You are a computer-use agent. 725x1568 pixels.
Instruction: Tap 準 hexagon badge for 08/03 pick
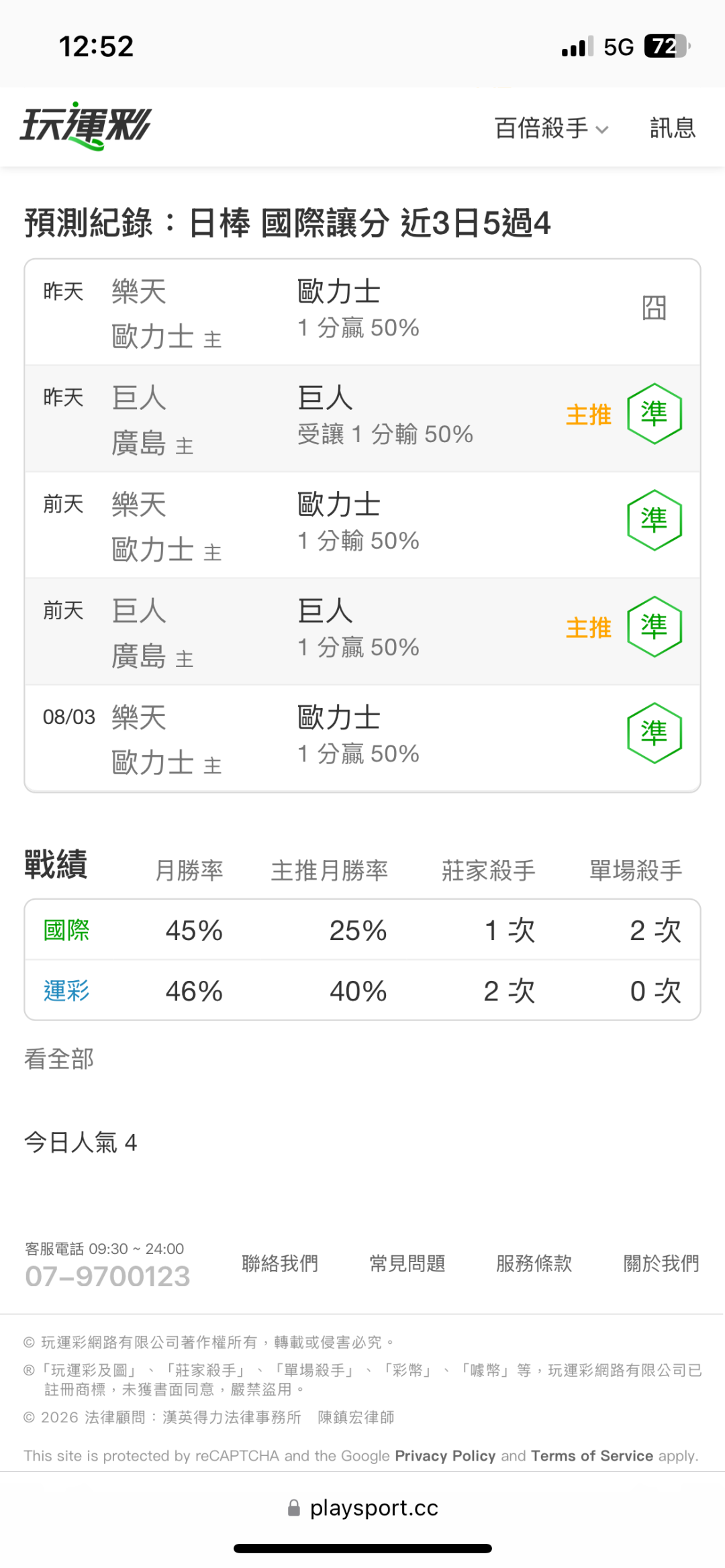tap(655, 733)
